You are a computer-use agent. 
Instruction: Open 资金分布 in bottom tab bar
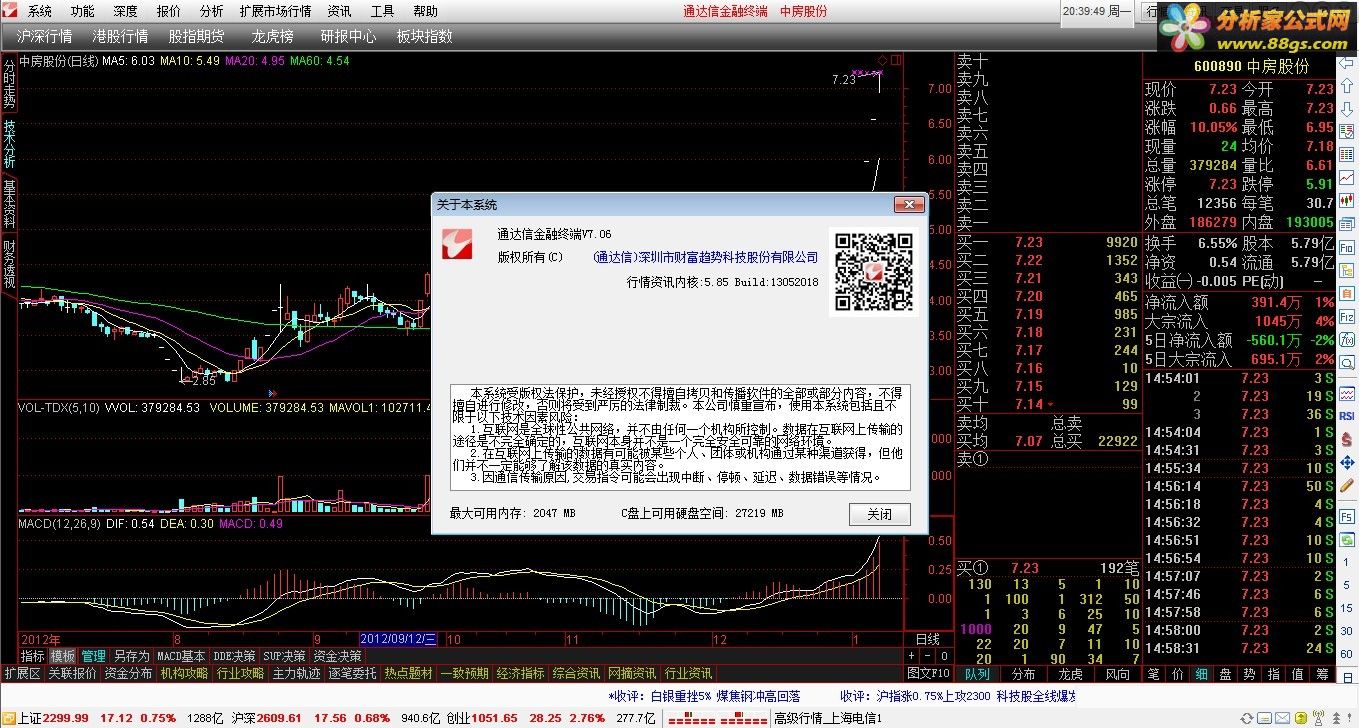[x=128, y=674]
